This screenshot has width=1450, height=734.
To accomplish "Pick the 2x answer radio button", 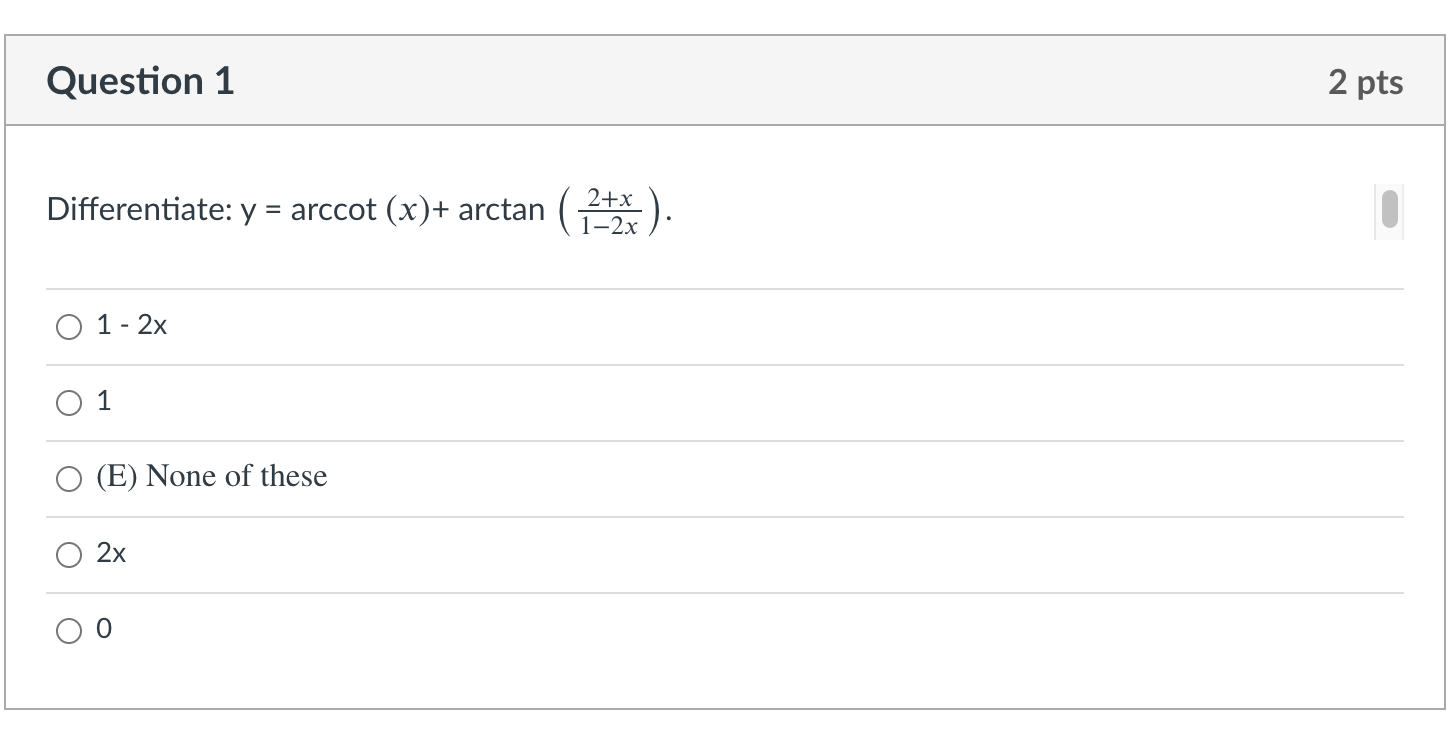I will 68,555.
